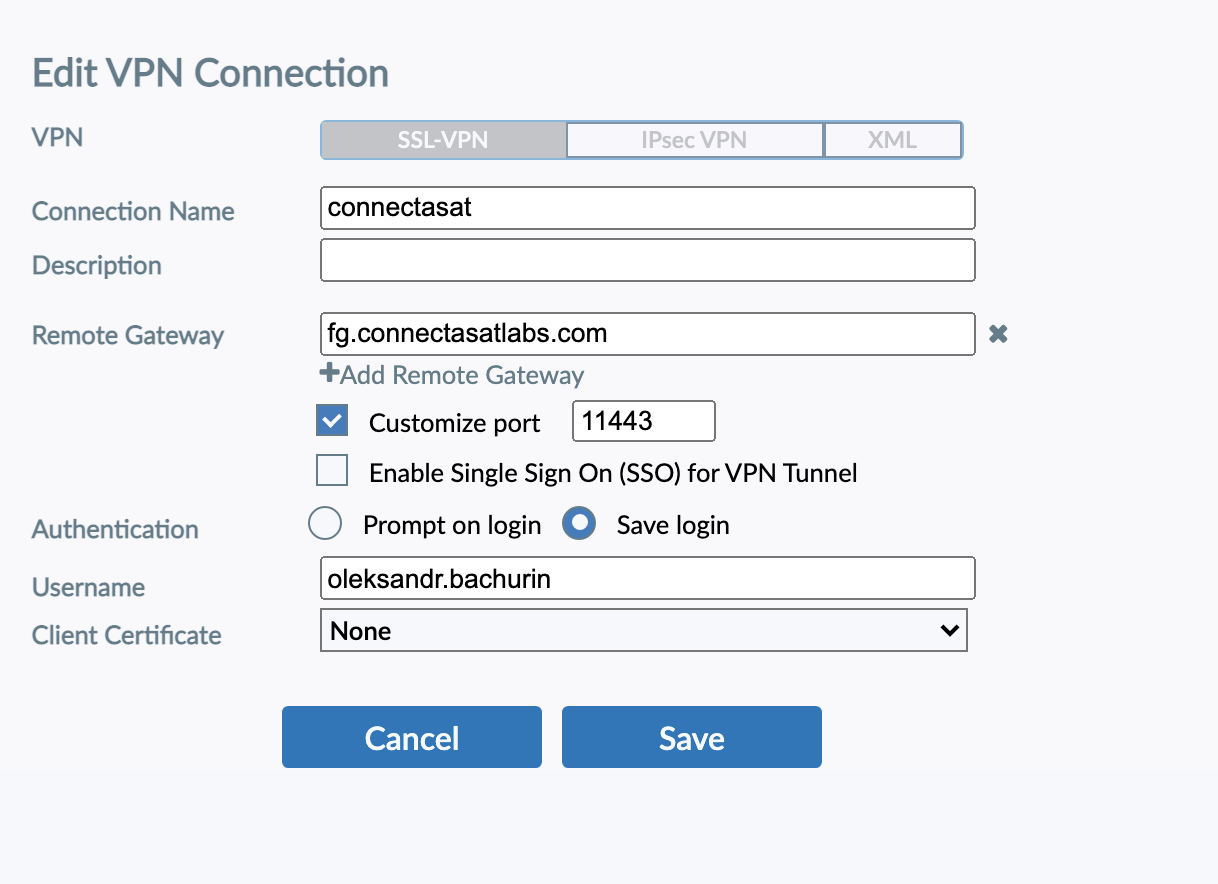The width and height of the screenshot is (1218, 884).
Task: Open the Client Certificate dropdown
Action: pyautogui.click(x=644, y=631)
